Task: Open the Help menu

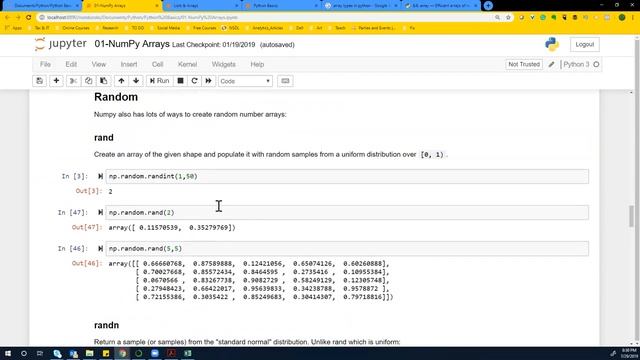Action: coord(257,64)
